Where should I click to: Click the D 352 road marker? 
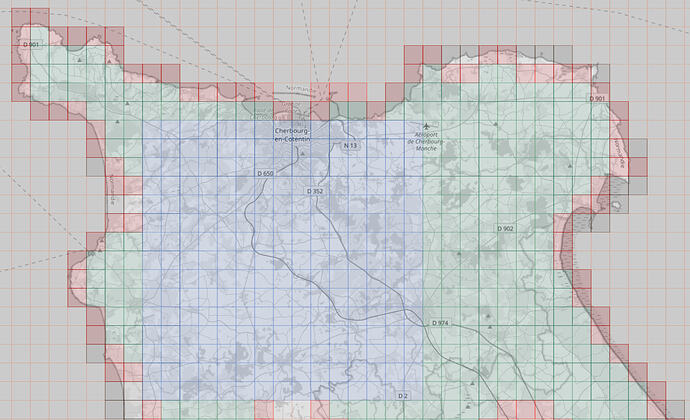point(315,191)
